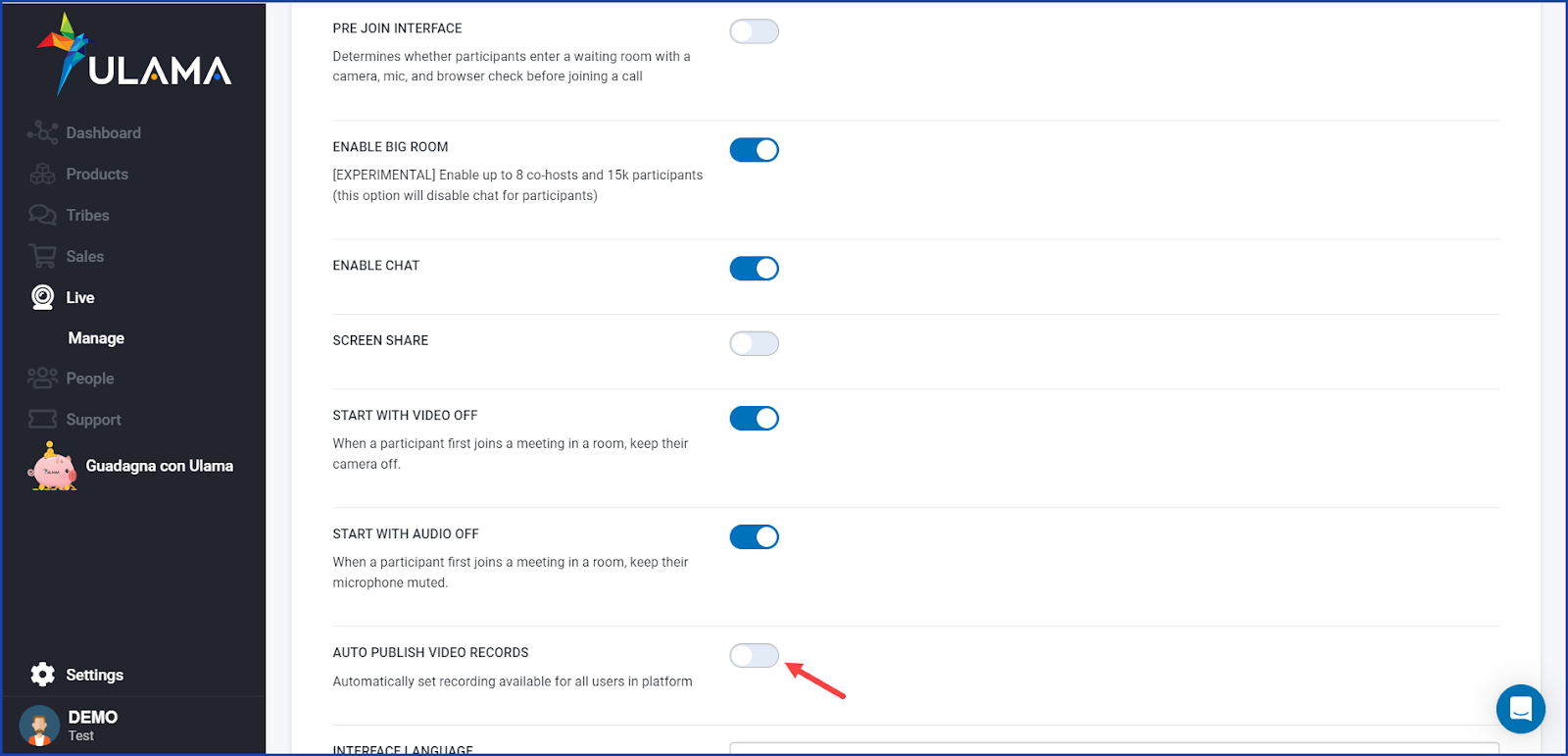Open the chat support bubble
The image size is (1568, 756).
pyautogui.click(x=1521, y=708)
